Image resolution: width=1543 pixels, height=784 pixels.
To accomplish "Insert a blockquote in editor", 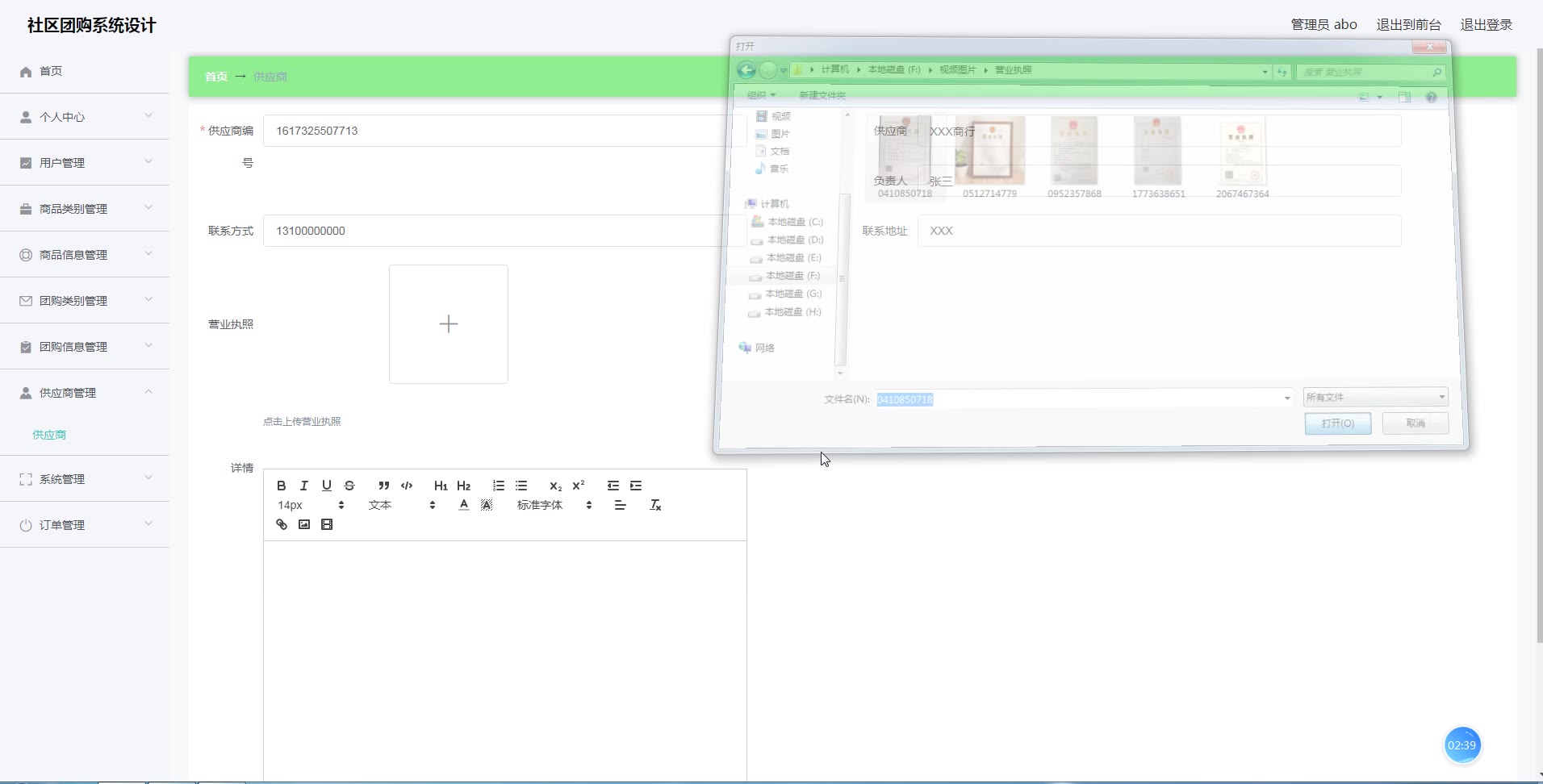I will click(x=384, y=486).
